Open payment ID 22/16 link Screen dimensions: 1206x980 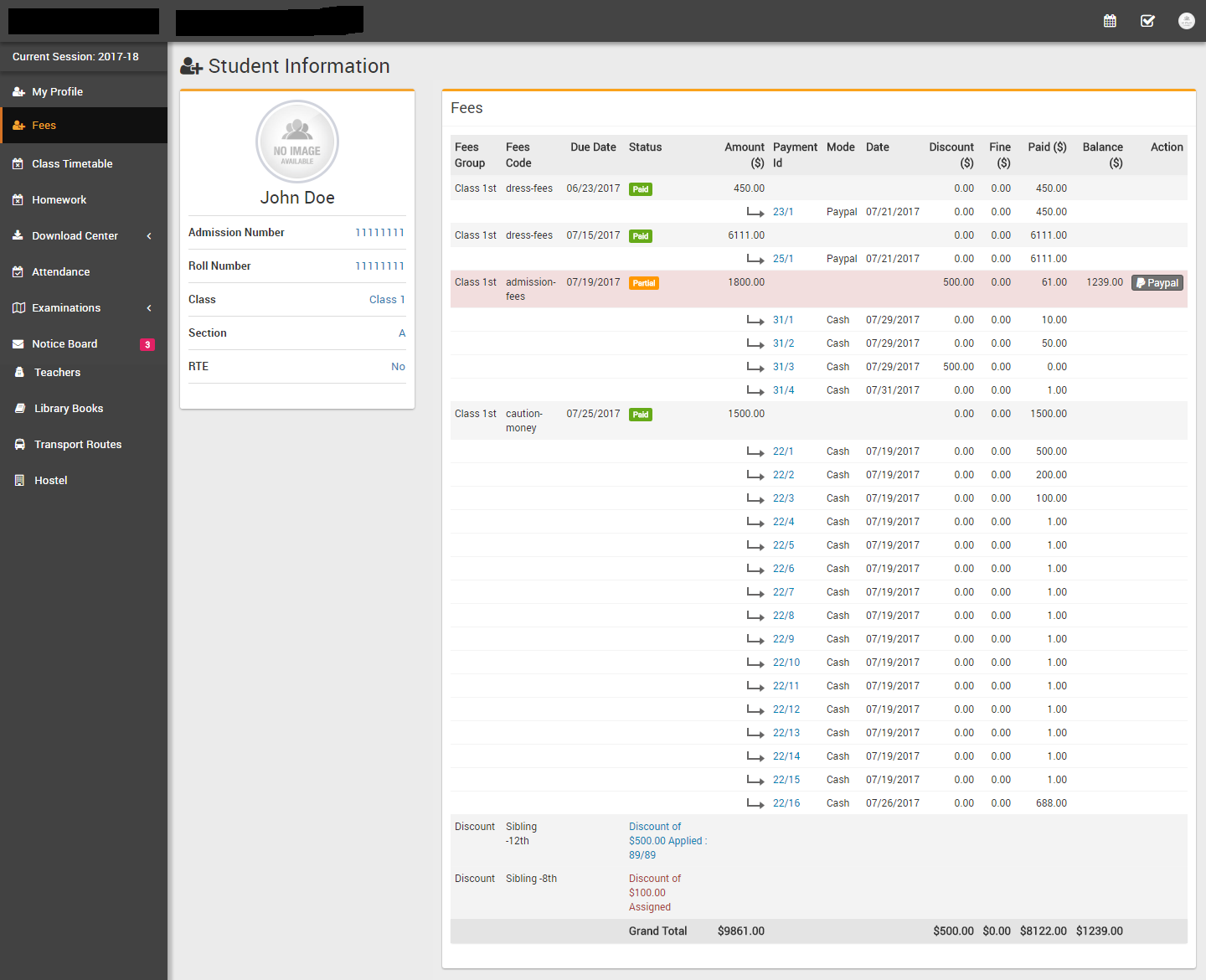786,803
